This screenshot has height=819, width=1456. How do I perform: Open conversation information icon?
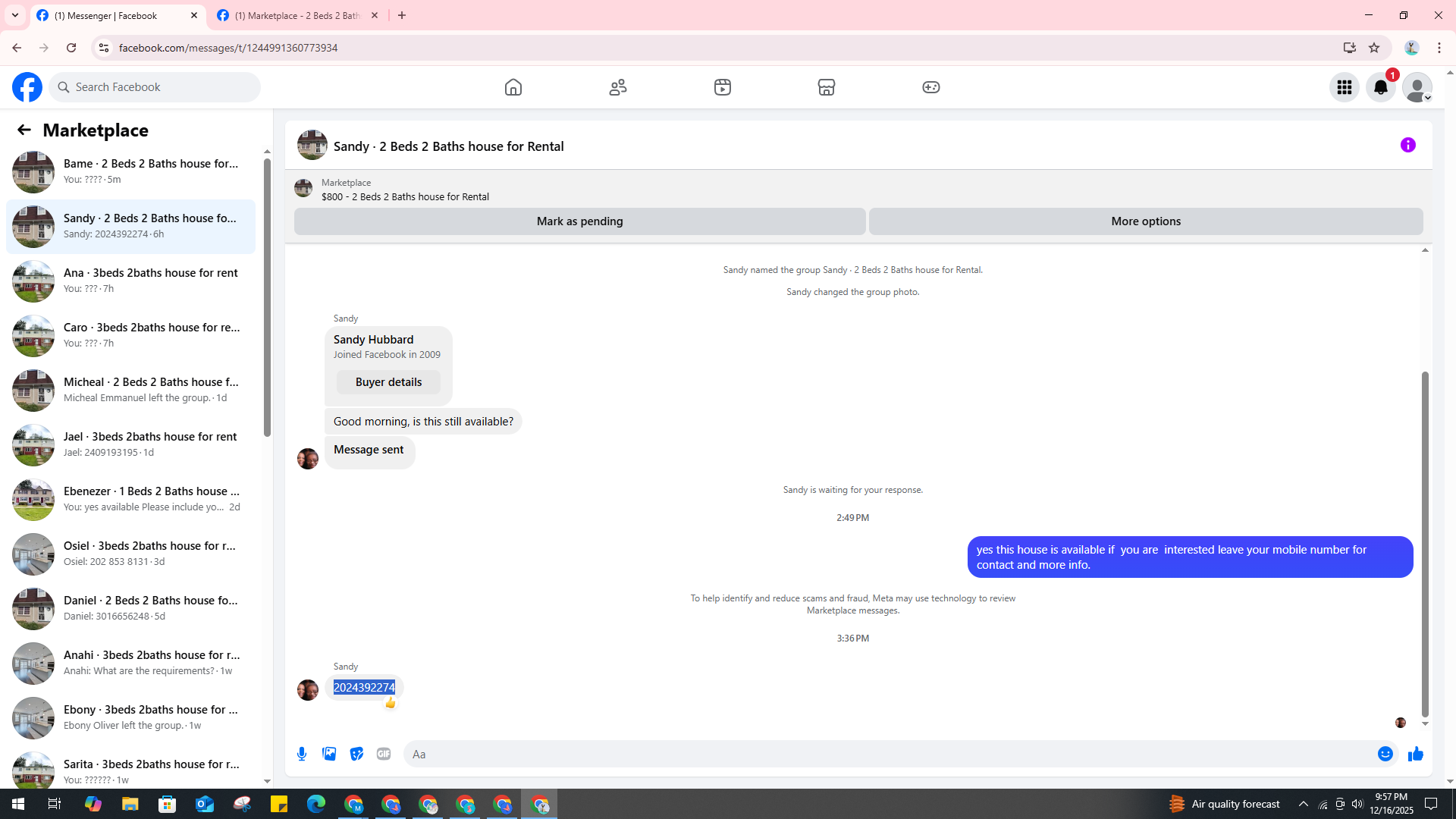(1408, 145)
